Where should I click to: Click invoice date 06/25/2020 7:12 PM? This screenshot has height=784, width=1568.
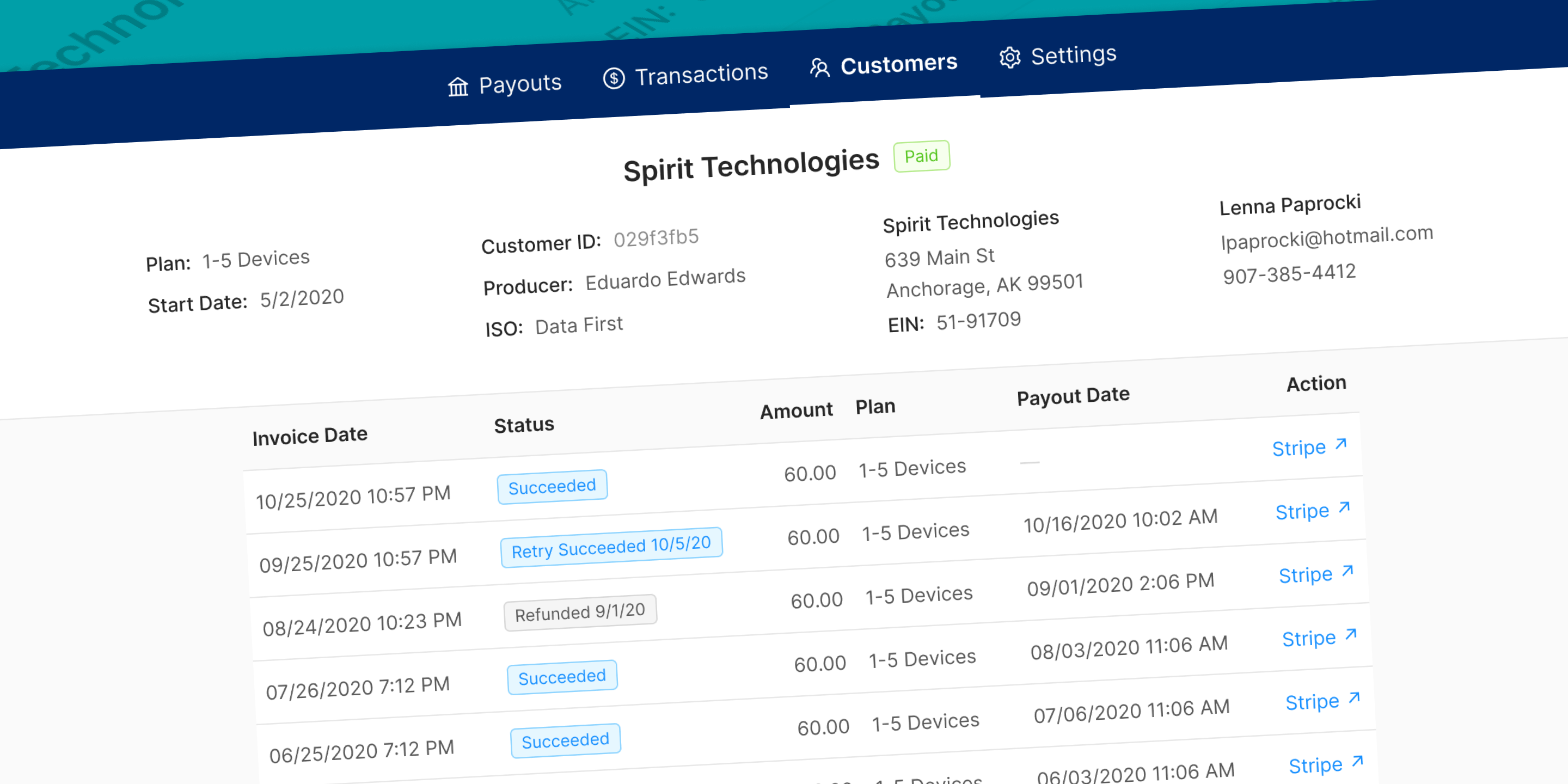[x=362, y=751]
